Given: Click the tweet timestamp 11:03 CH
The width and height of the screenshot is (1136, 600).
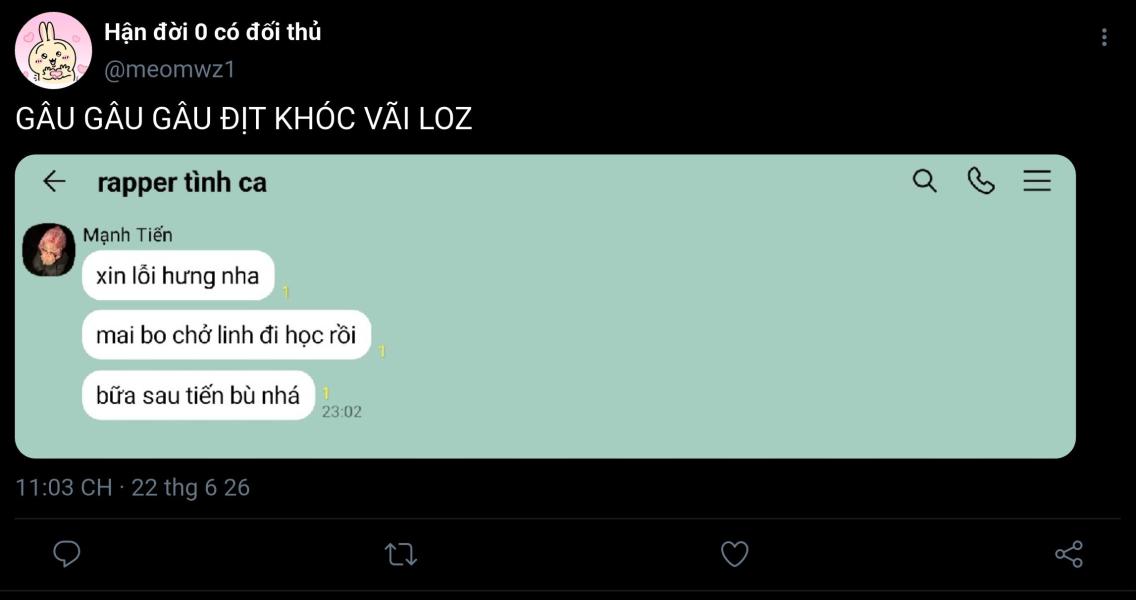Looking at the screenshot, I should [x=64, y=487].
